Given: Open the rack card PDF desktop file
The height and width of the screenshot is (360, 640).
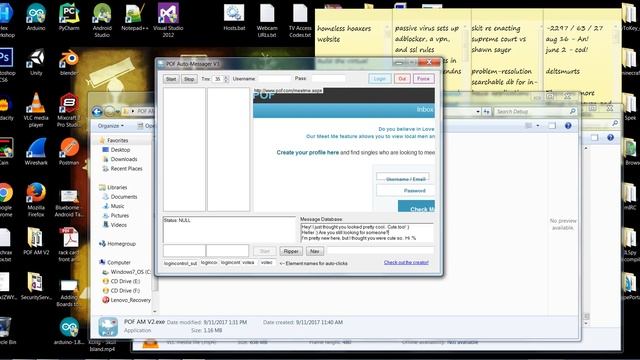Looking at the screenshot, I should pos(69,245).
